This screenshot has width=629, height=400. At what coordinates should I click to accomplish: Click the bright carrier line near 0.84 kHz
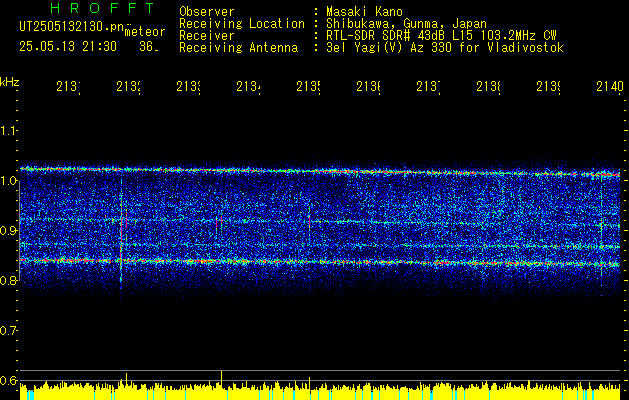tap(320, 262)
